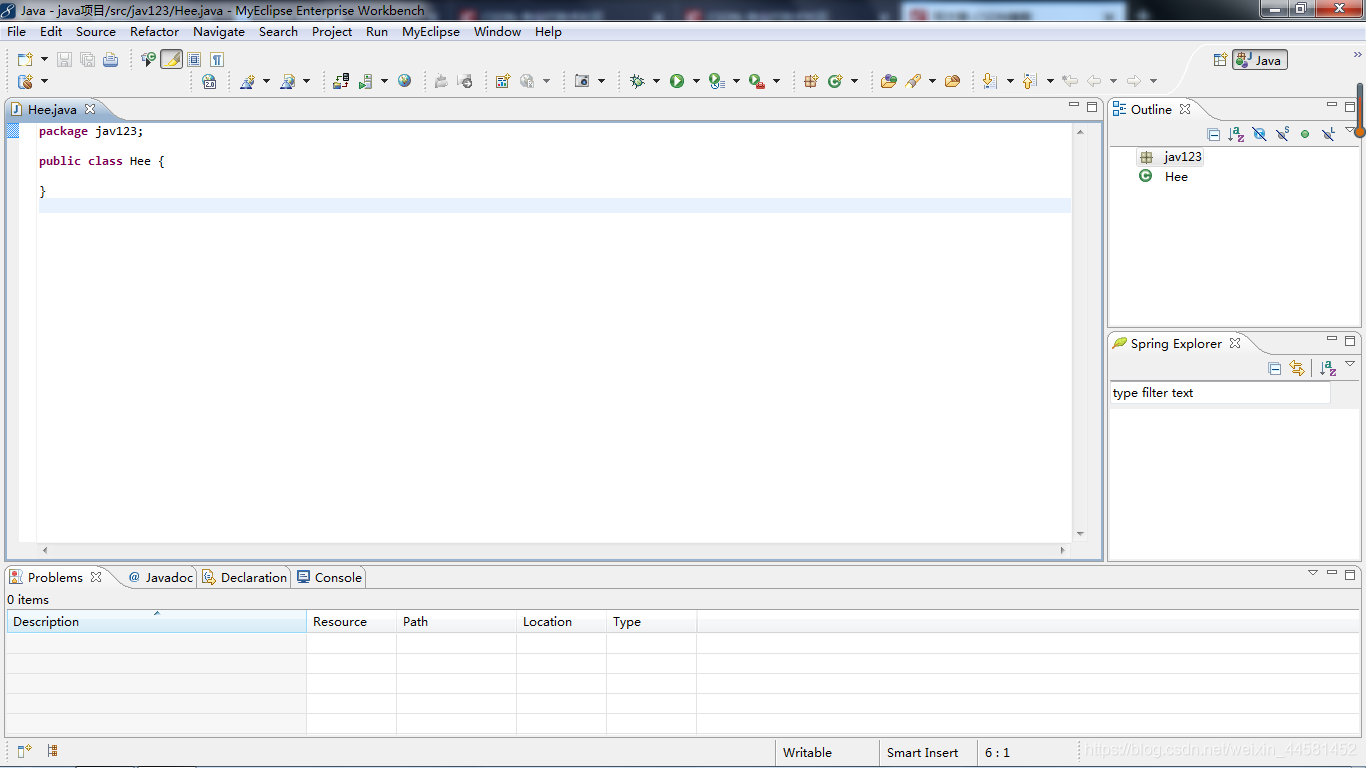This screenshot has height=768, width=1366.
Task: Click the editor horizontal scrollbar right arrow
Action: click(1063, 550)
